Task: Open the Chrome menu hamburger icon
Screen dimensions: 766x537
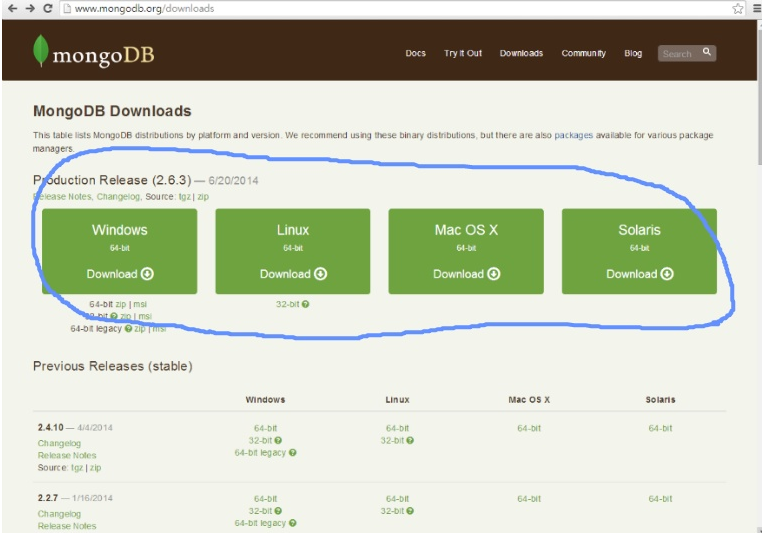Action: 757,8
